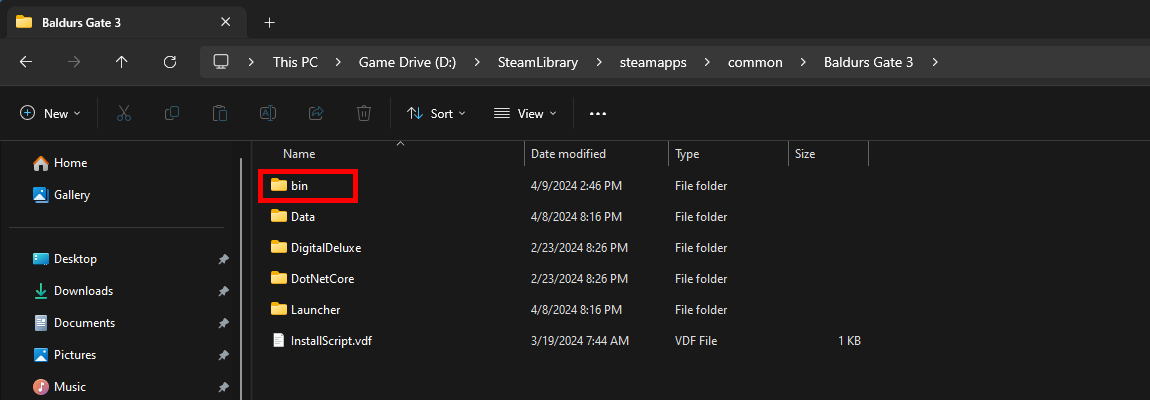Click the Data folder icon
This screenshot has width=1150, height=400.
(278, 216)
